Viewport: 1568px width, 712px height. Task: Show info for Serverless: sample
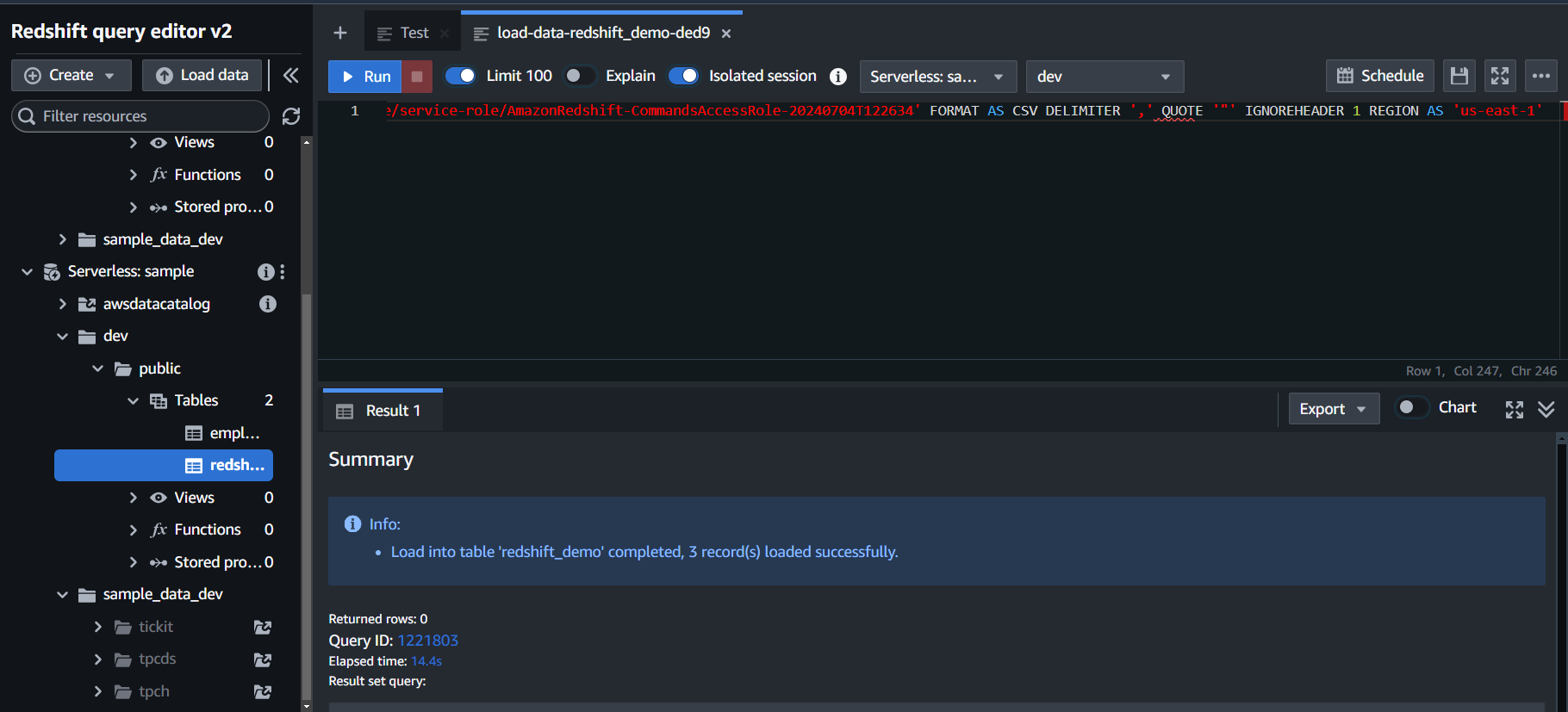click(265, 272)
